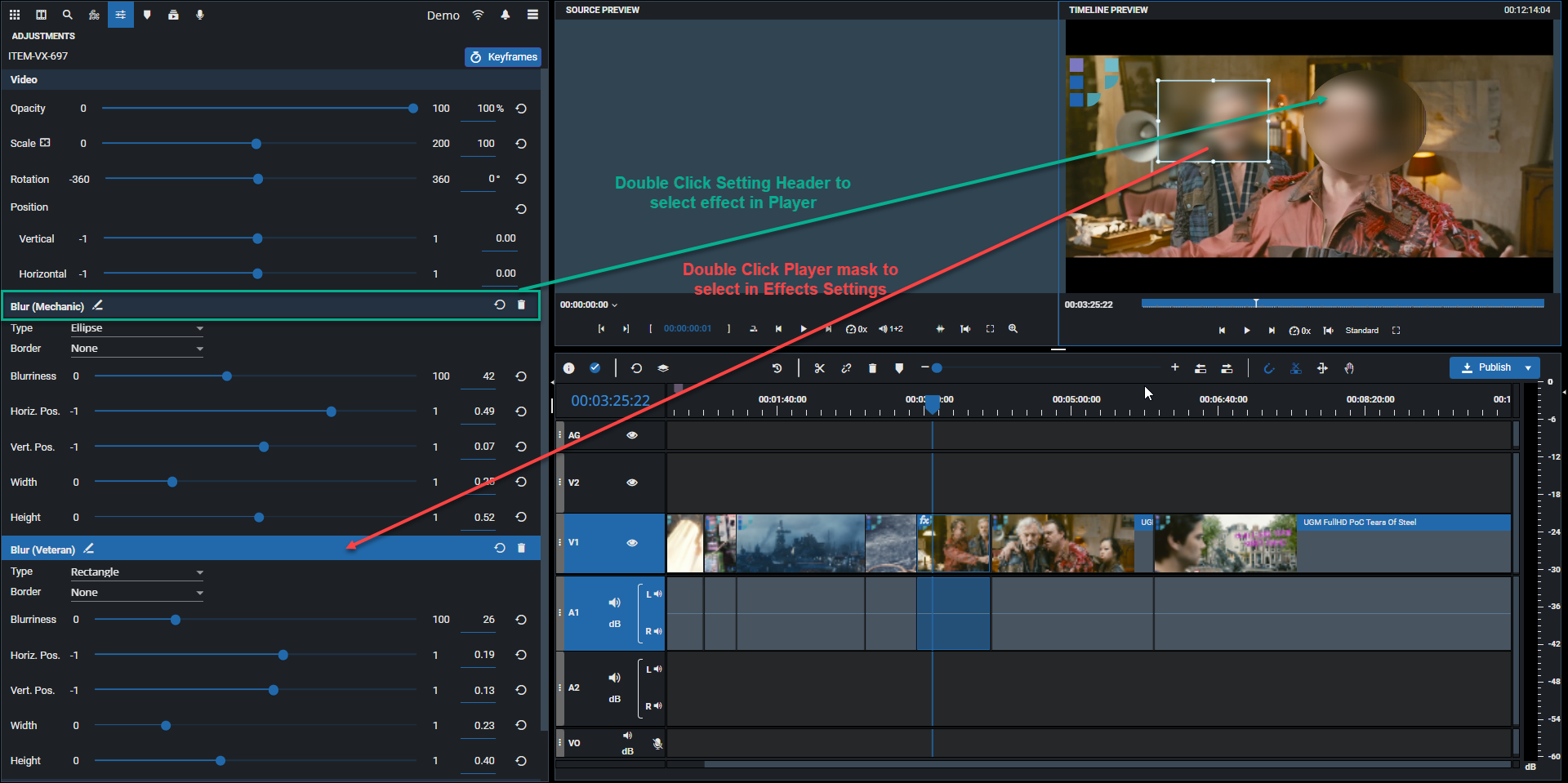Toggle the AG track eye icon
The height and width of the screenshot is (783, 1568).
pyautogui.click(x=631, y=435)
